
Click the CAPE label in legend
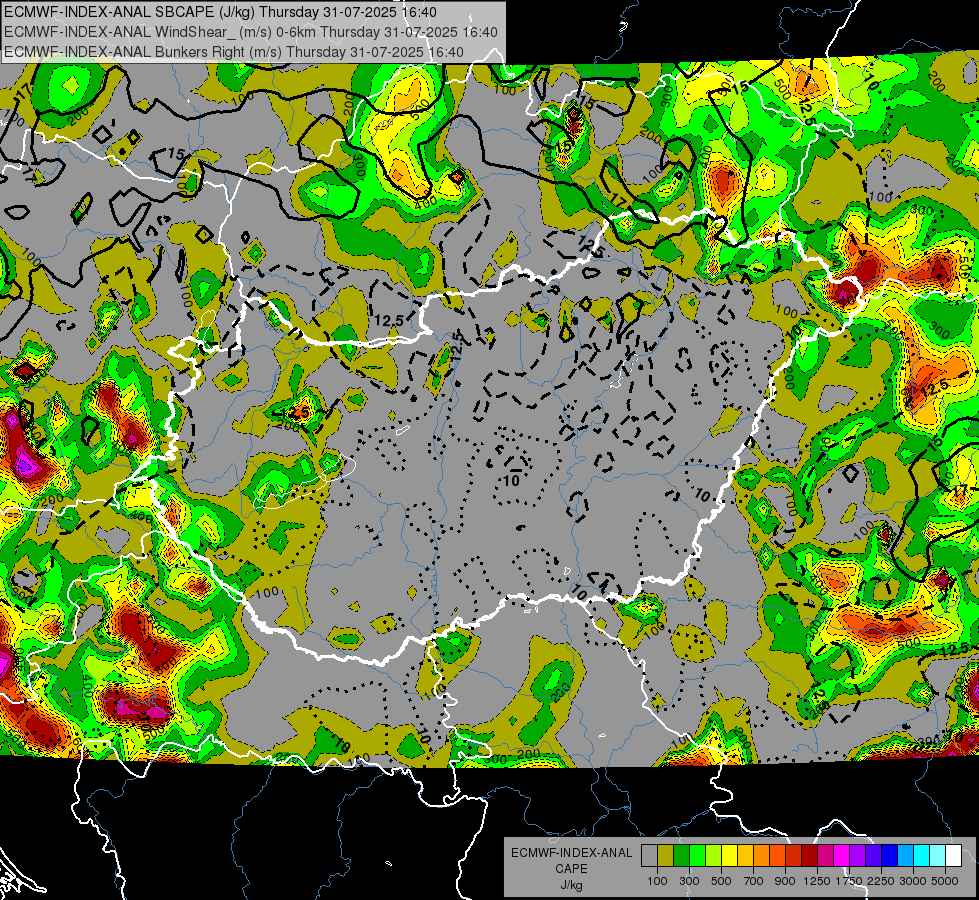(x=571, y=868)
